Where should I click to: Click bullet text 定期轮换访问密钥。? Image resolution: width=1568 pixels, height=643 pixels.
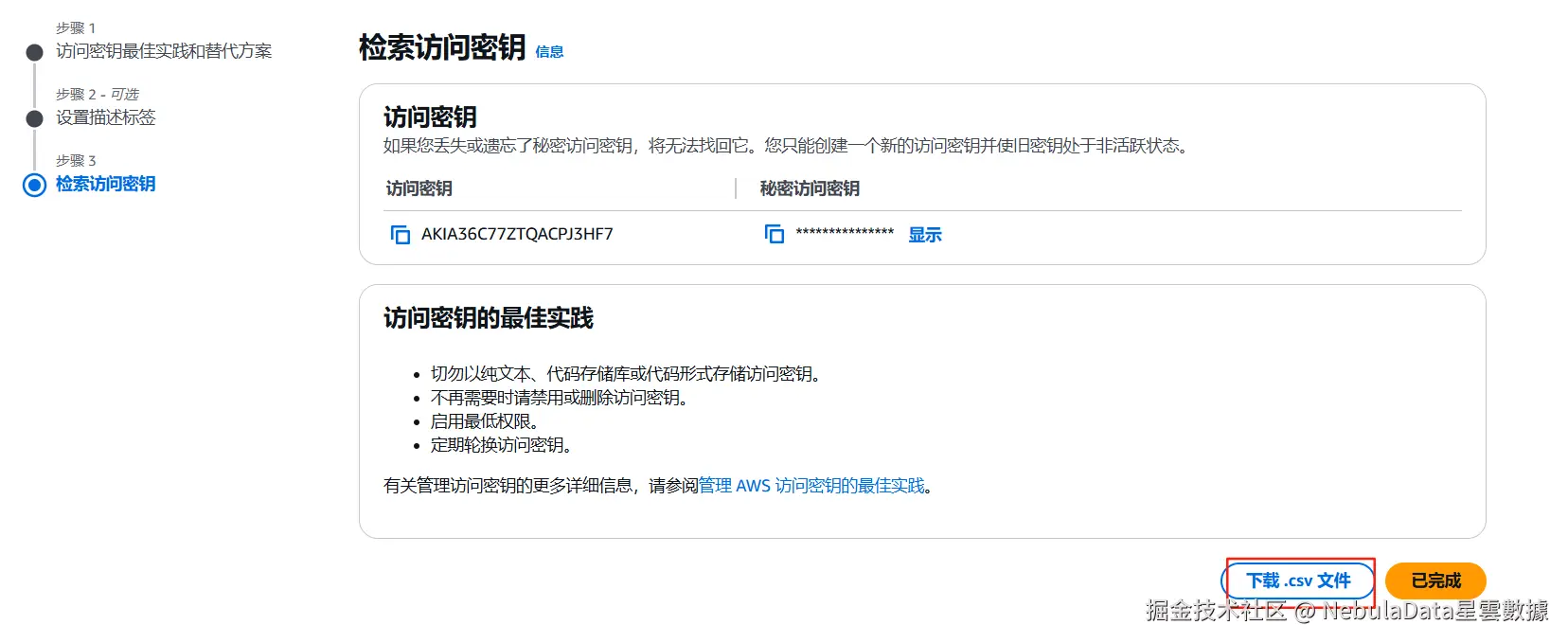click(502, 445)
